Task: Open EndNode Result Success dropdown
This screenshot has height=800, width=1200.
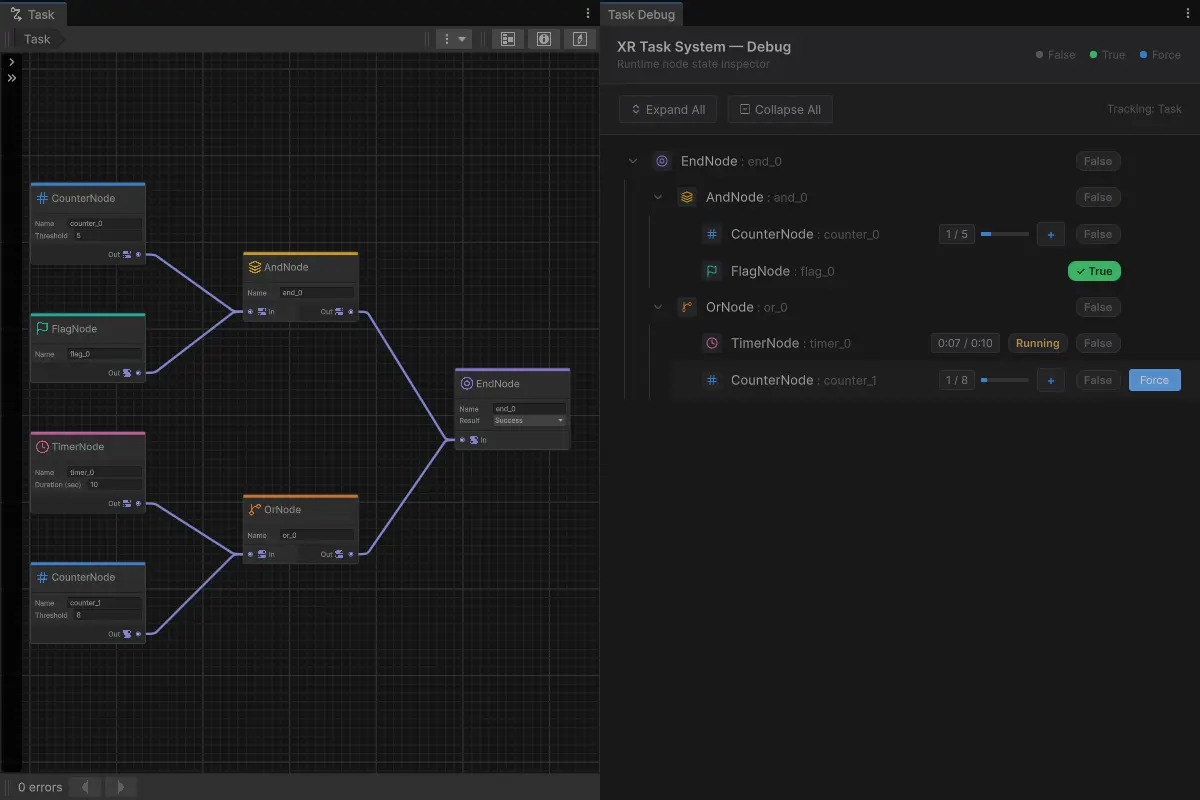Action: coord(529,420)
